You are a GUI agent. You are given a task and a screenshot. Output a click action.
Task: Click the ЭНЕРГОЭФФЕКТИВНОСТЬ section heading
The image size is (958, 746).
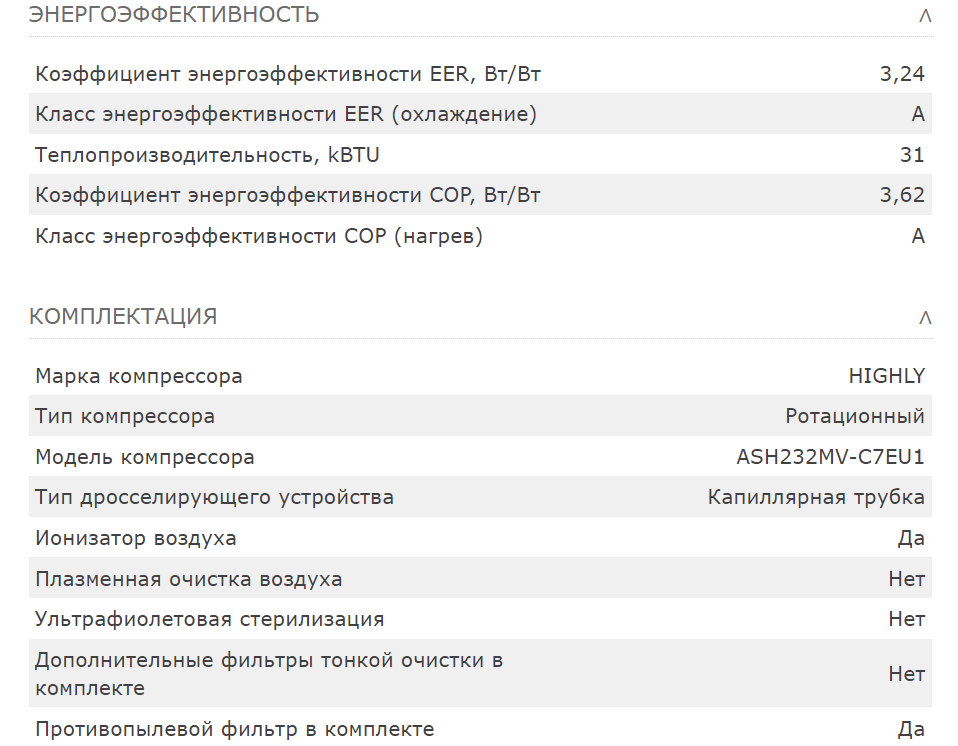click(x=174, y=14)
